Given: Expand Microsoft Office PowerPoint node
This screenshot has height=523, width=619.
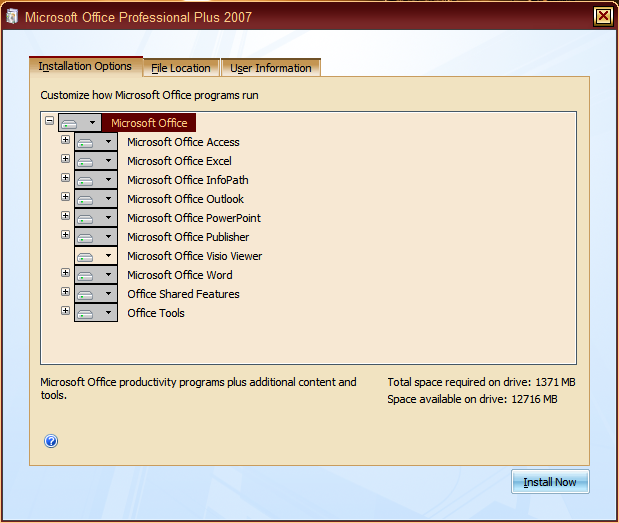Looking at the screenshot, I should point(66,215).
